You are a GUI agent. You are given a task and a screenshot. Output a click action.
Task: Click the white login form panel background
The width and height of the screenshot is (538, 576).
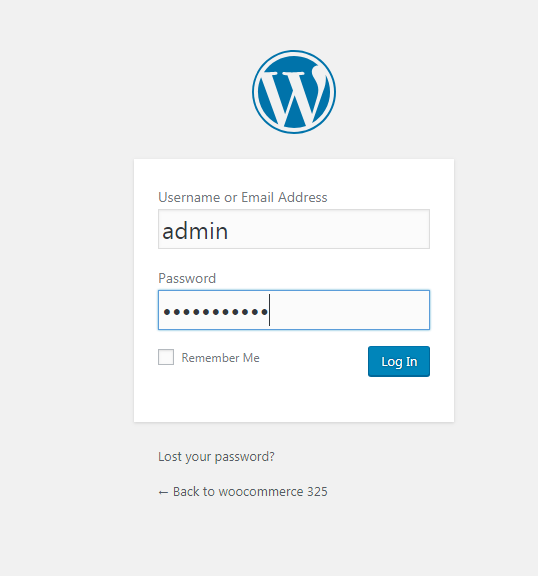[294, 399]
